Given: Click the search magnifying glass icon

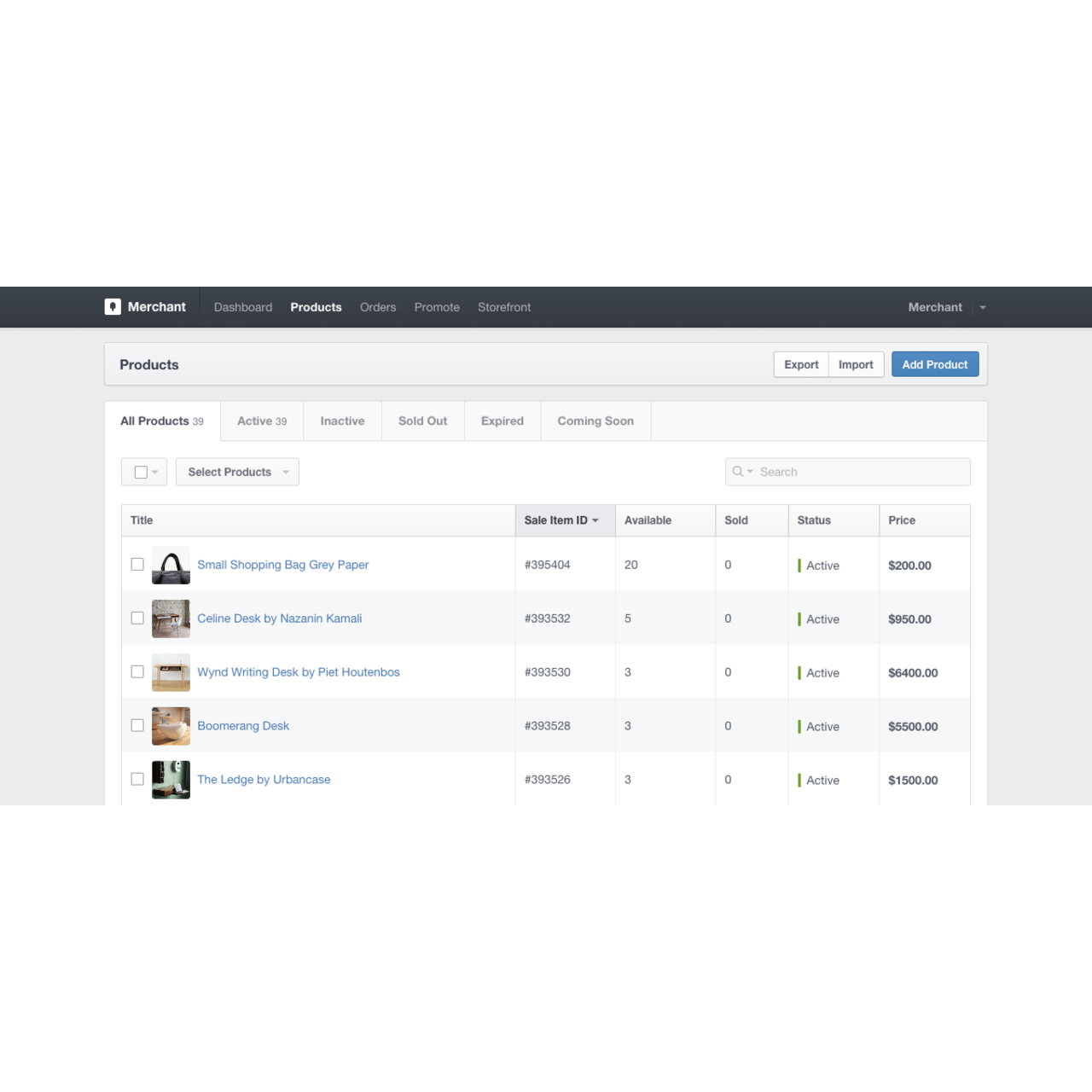Looking at the screenshot, I should (737, 471).
